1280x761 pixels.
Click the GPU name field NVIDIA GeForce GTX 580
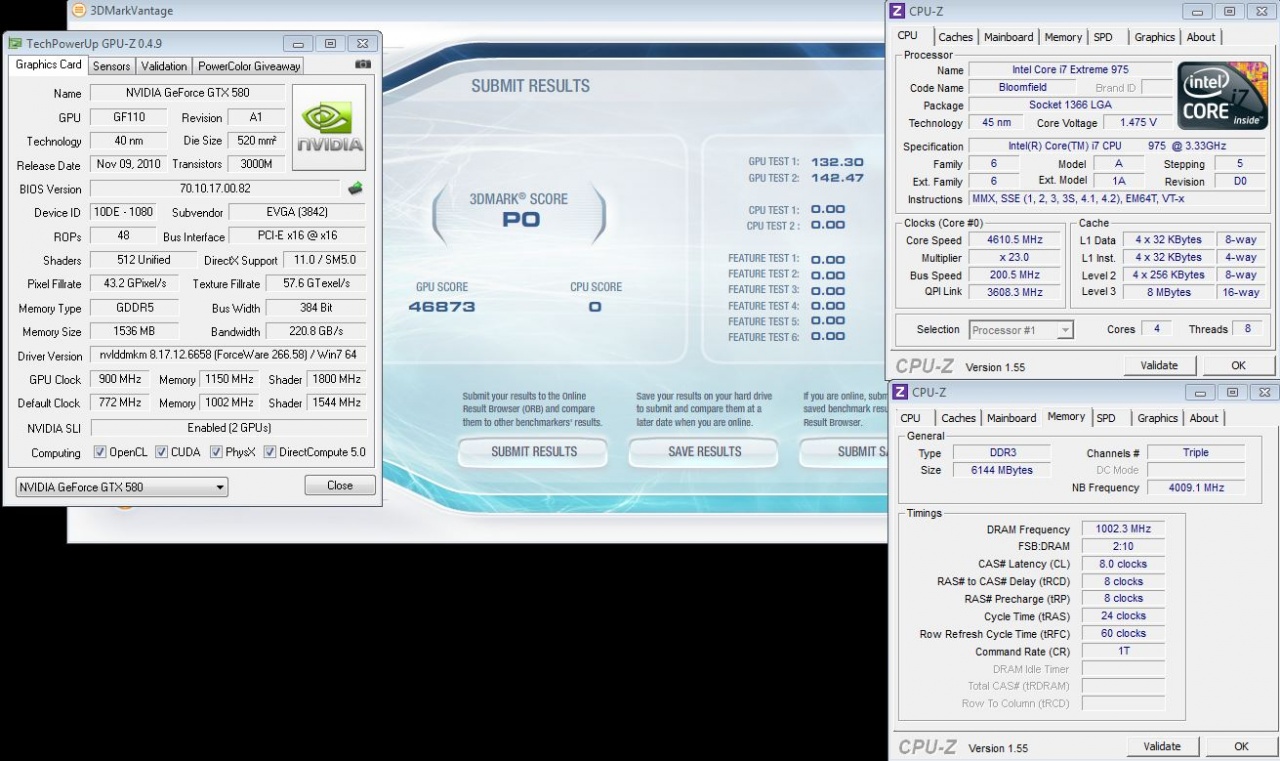[x=188, y=93]
